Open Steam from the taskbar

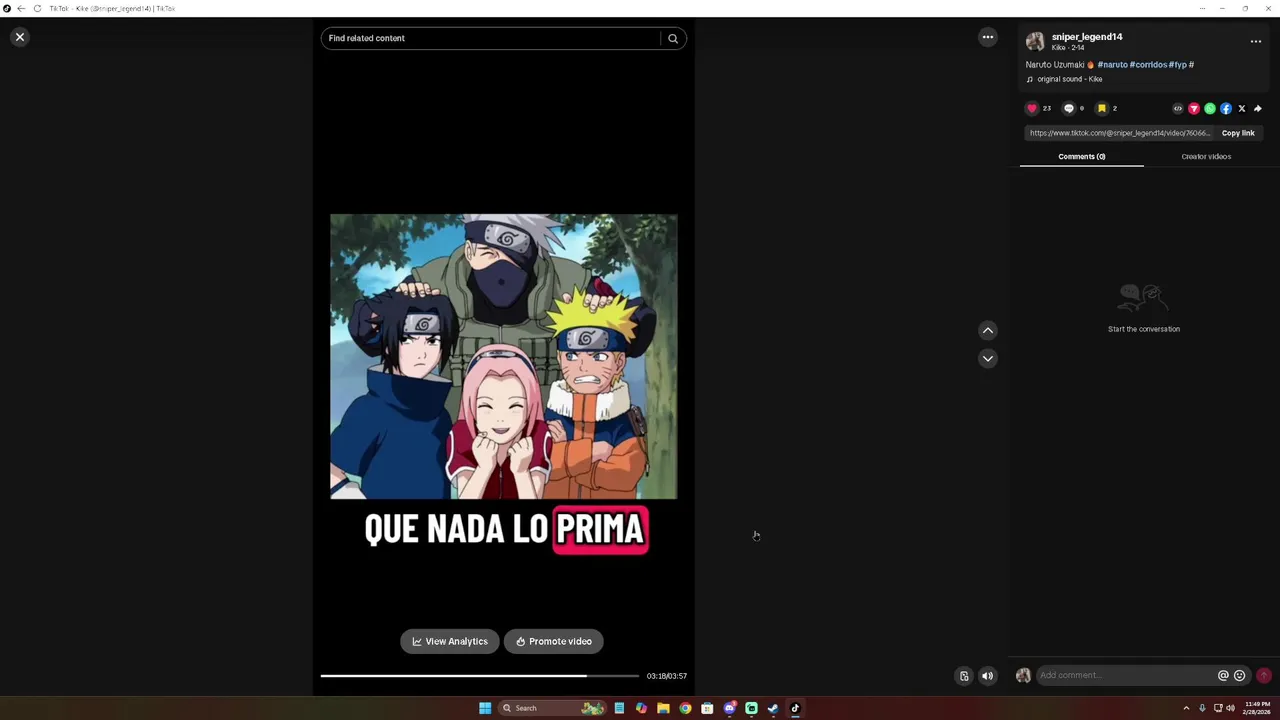pyautogui.click(x=773, y=708)
